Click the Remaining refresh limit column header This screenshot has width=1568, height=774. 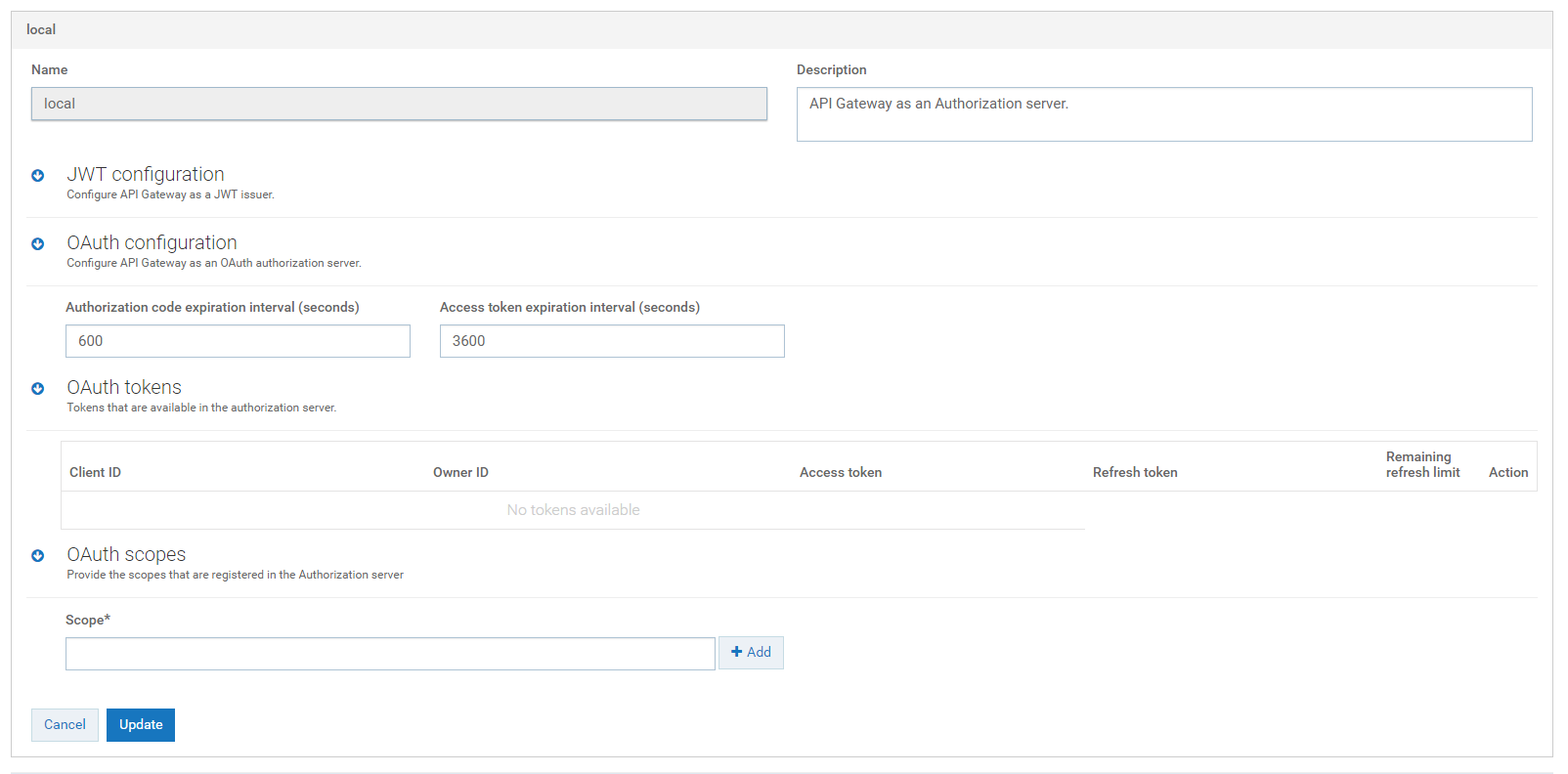(1422, 465)
